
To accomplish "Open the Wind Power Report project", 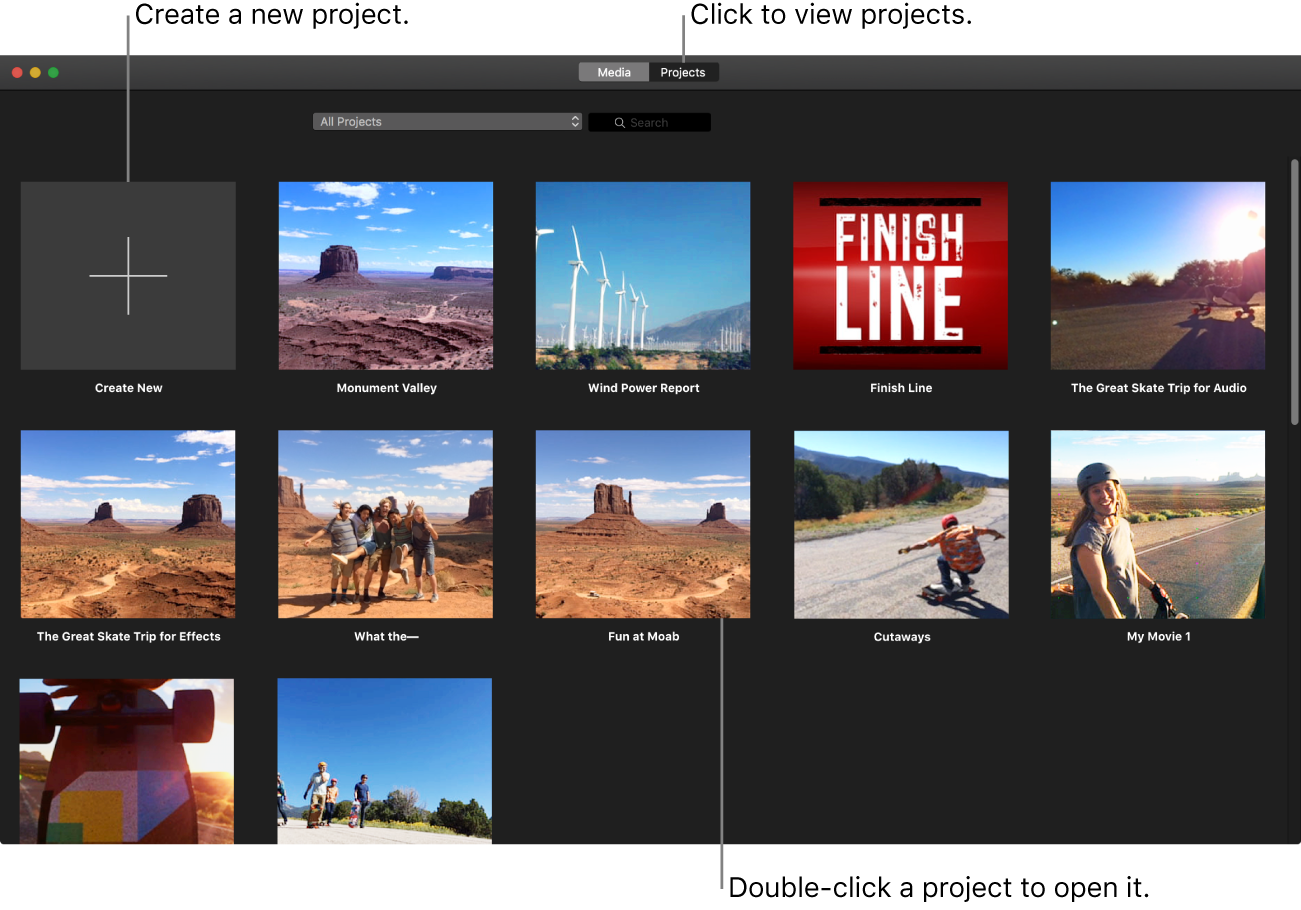I will 643,275.
